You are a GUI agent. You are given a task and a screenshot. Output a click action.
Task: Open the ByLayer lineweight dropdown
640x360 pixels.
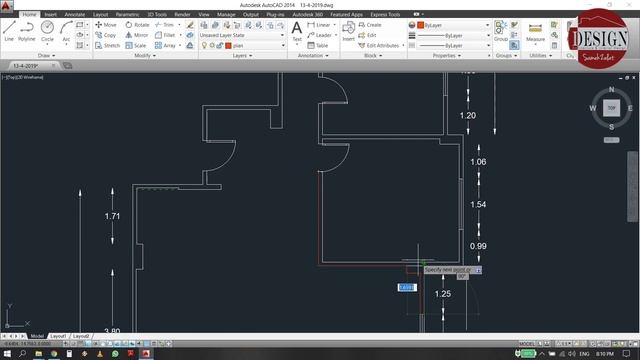[x=453, y=36]
